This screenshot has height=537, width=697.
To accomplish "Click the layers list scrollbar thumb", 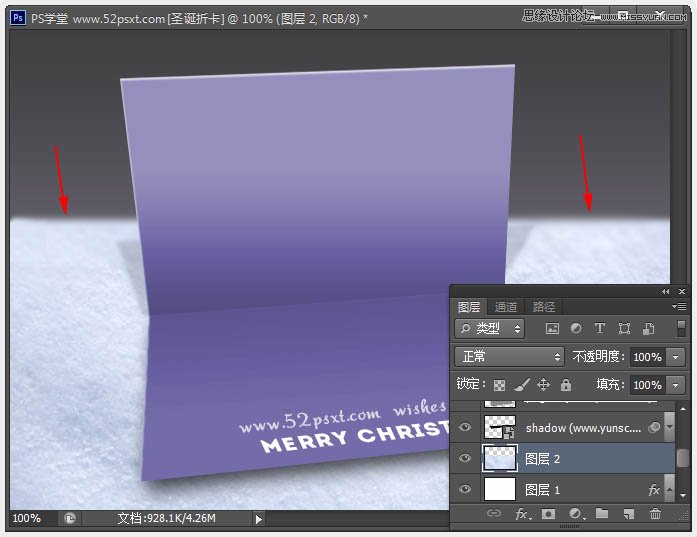I will click(x=682, y=458).
